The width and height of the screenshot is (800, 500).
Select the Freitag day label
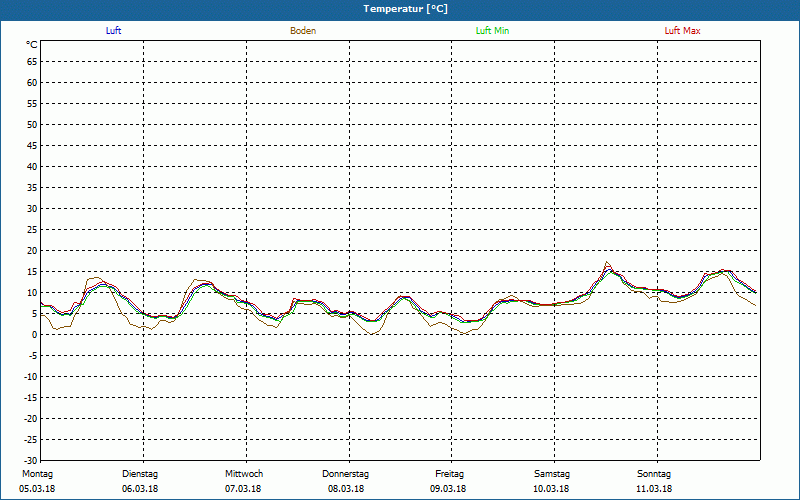pyautogui.click(x=449, y=474)
